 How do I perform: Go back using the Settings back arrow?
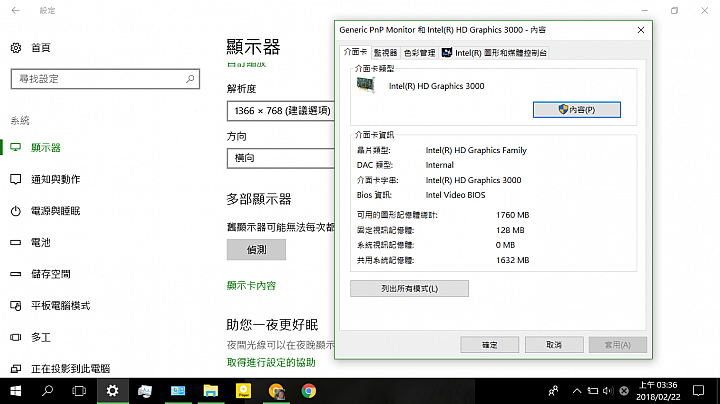16,10
